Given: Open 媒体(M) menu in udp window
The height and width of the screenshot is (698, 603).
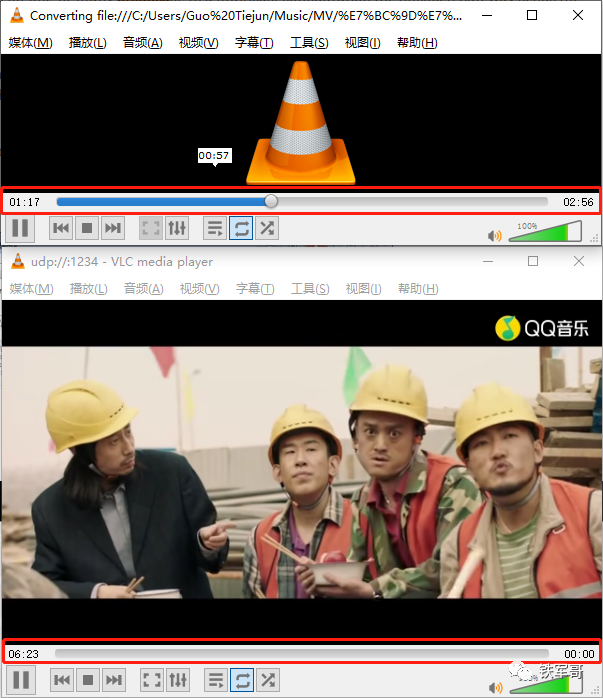Looking at the screenshot, I should pyautogui.click(x=31, y=289).
